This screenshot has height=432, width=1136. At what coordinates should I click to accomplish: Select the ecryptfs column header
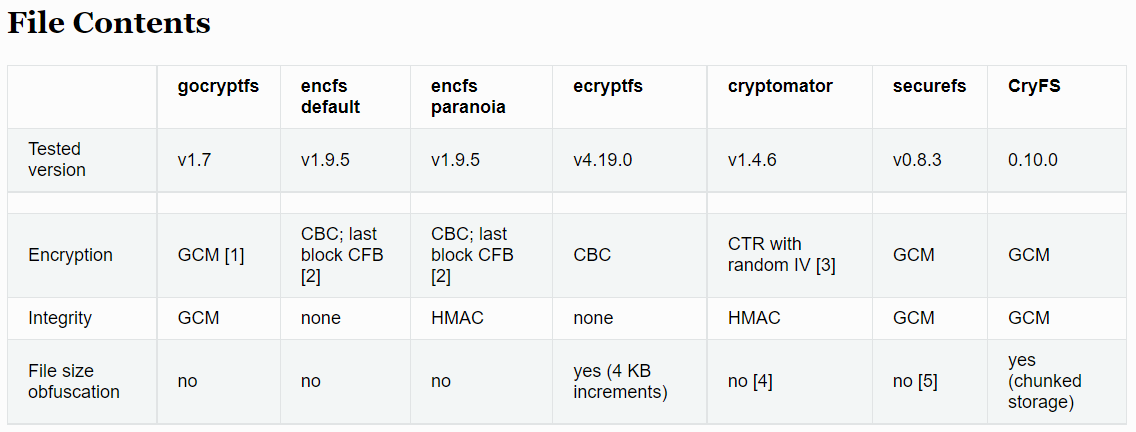click(x=608, y=86)
